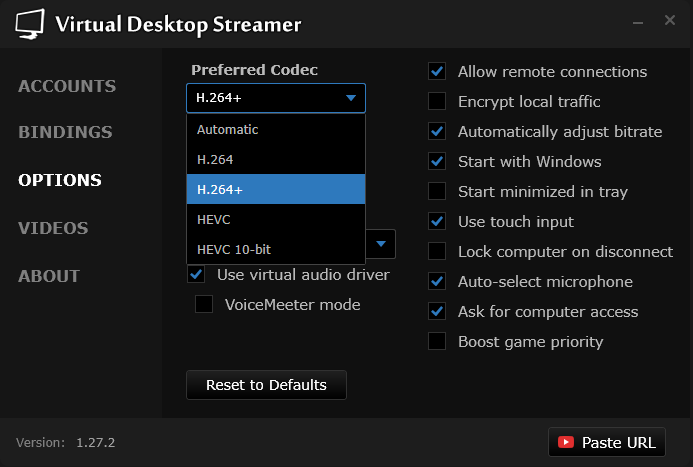693x467 pixels.
Task: Pick HEVC from the codec list
Action: [276, 219]
